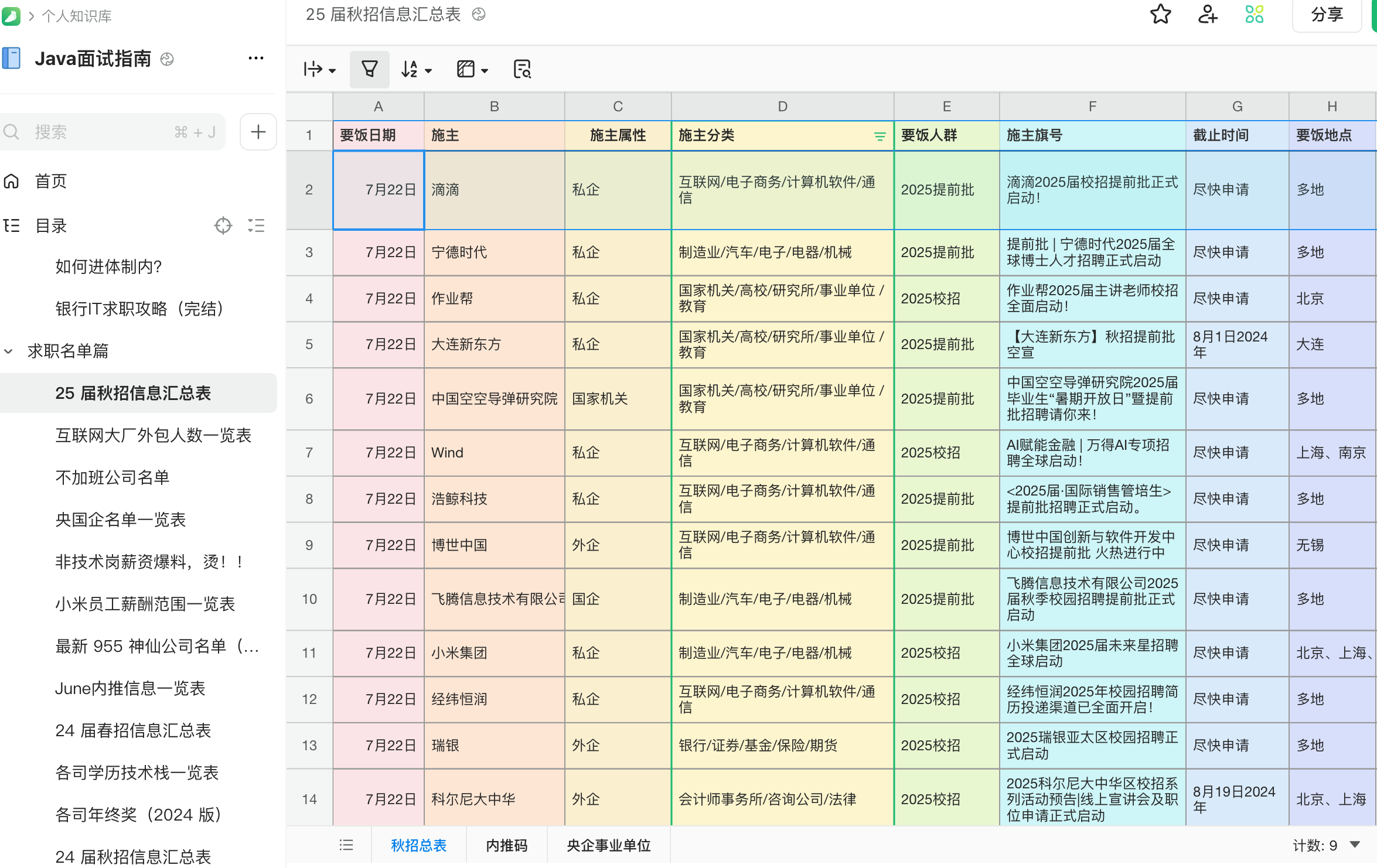The width and height of the screenshot is (1377, 868).
Task: Click the search input field in sidebar
Action: tap(88, 132)
